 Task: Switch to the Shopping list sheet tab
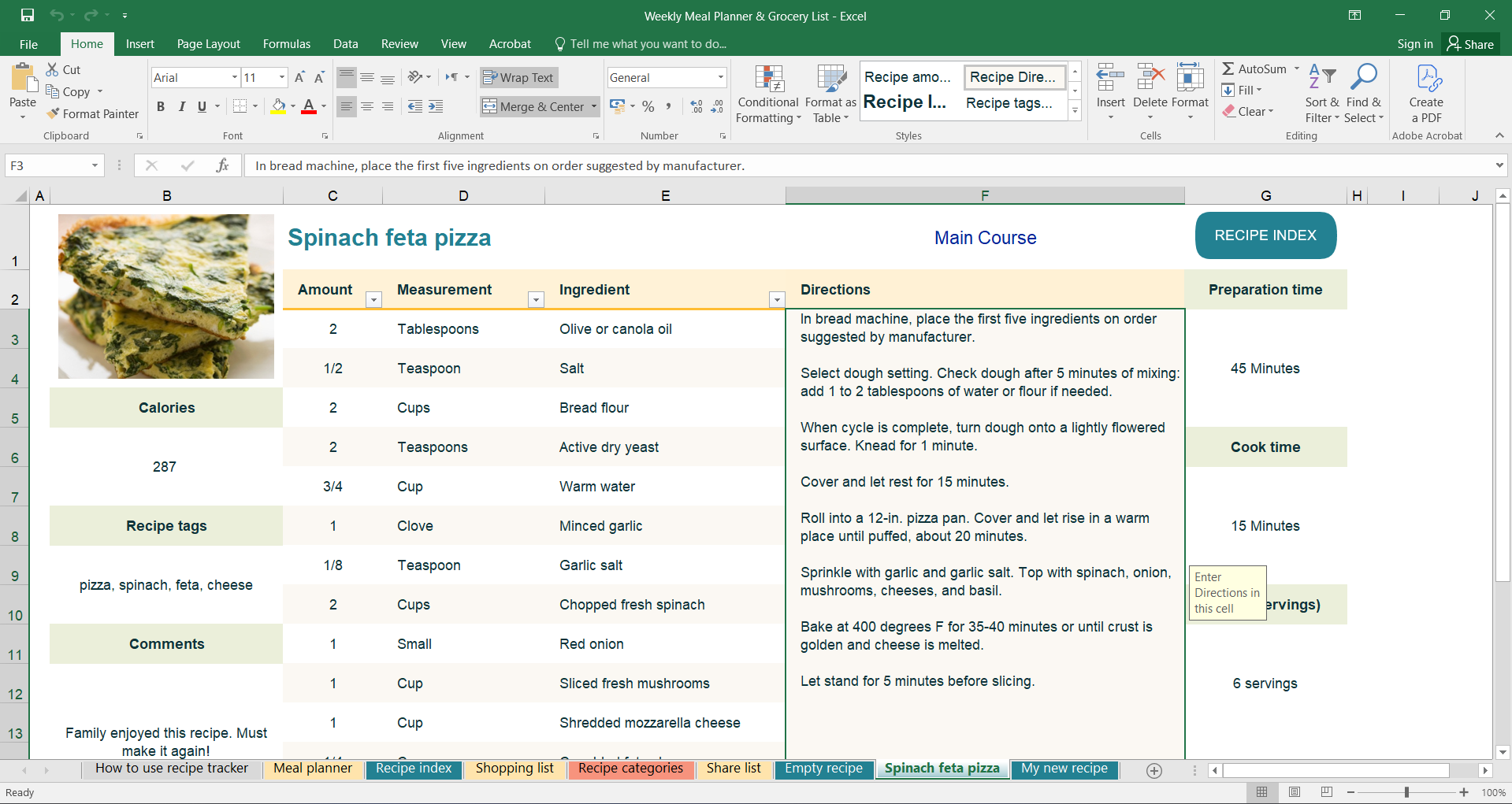pos(515,769)
